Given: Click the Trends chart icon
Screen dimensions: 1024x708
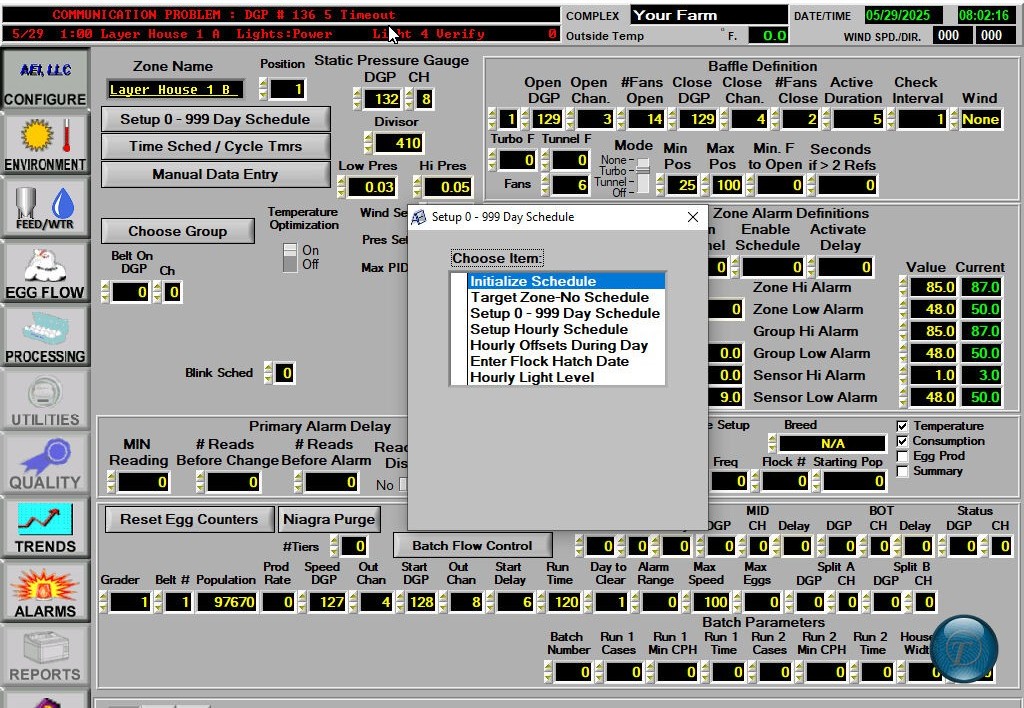Looking at the screenshot, I should (44, 525).
